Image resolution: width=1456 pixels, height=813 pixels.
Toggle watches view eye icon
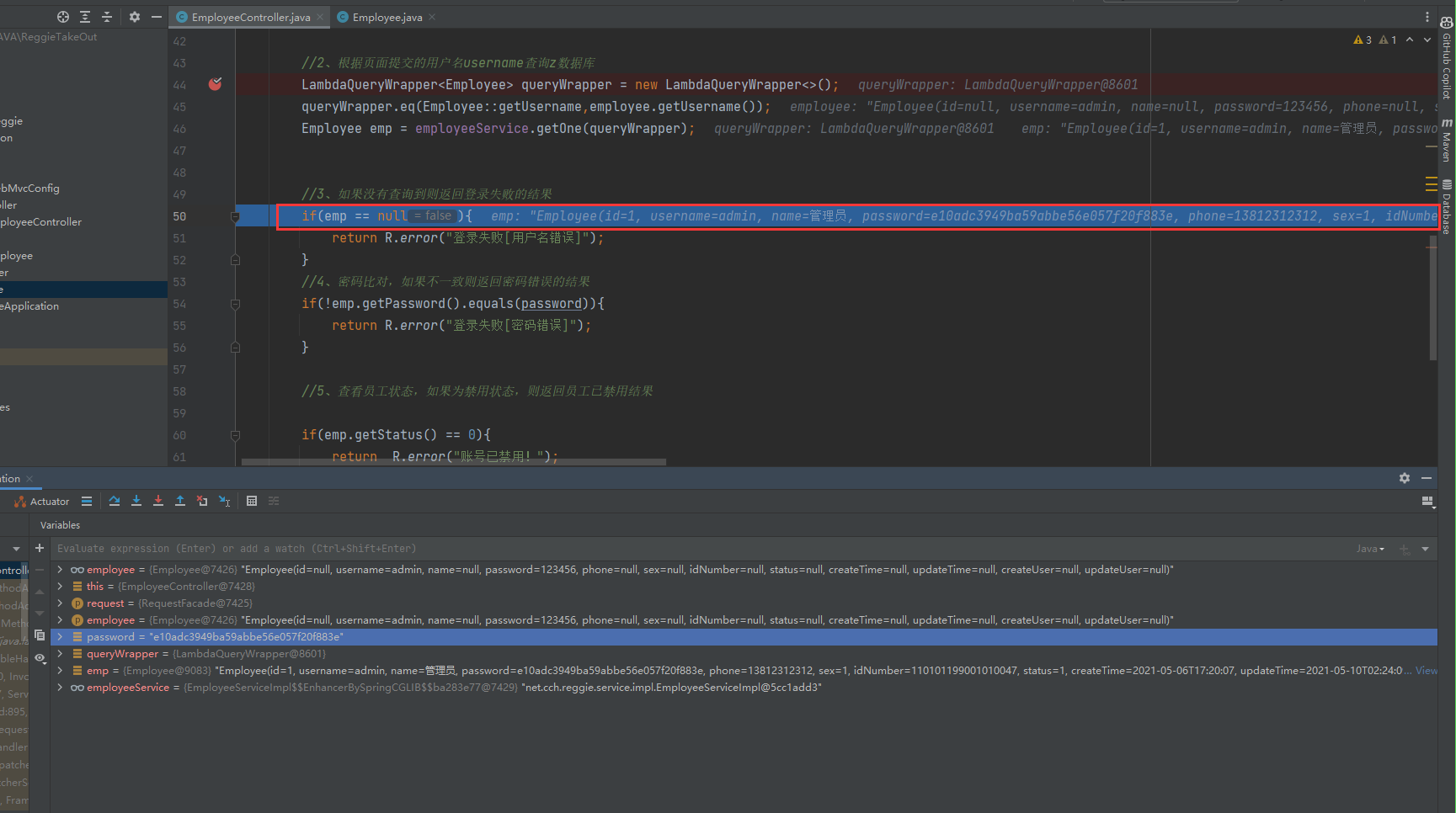tap(40, 658)
